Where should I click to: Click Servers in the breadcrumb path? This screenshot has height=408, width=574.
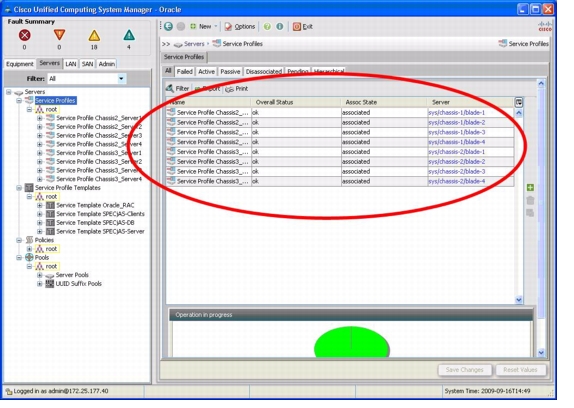(194, 44)
